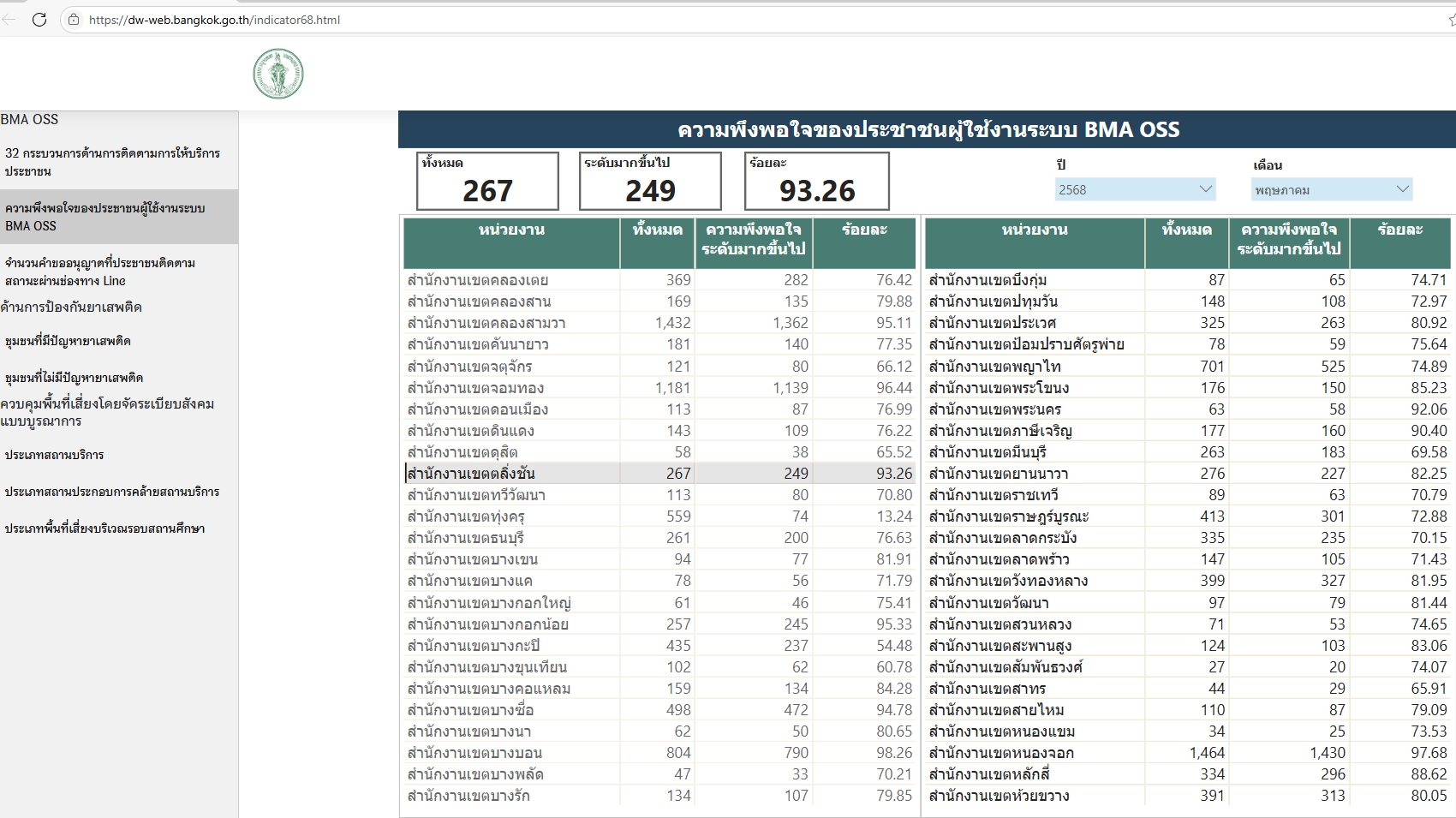Select row สำนักงานเขตวังทองหลาง
This screenshot has width=1456, height=818.
pyautogui.click(x=1188, y=581)
